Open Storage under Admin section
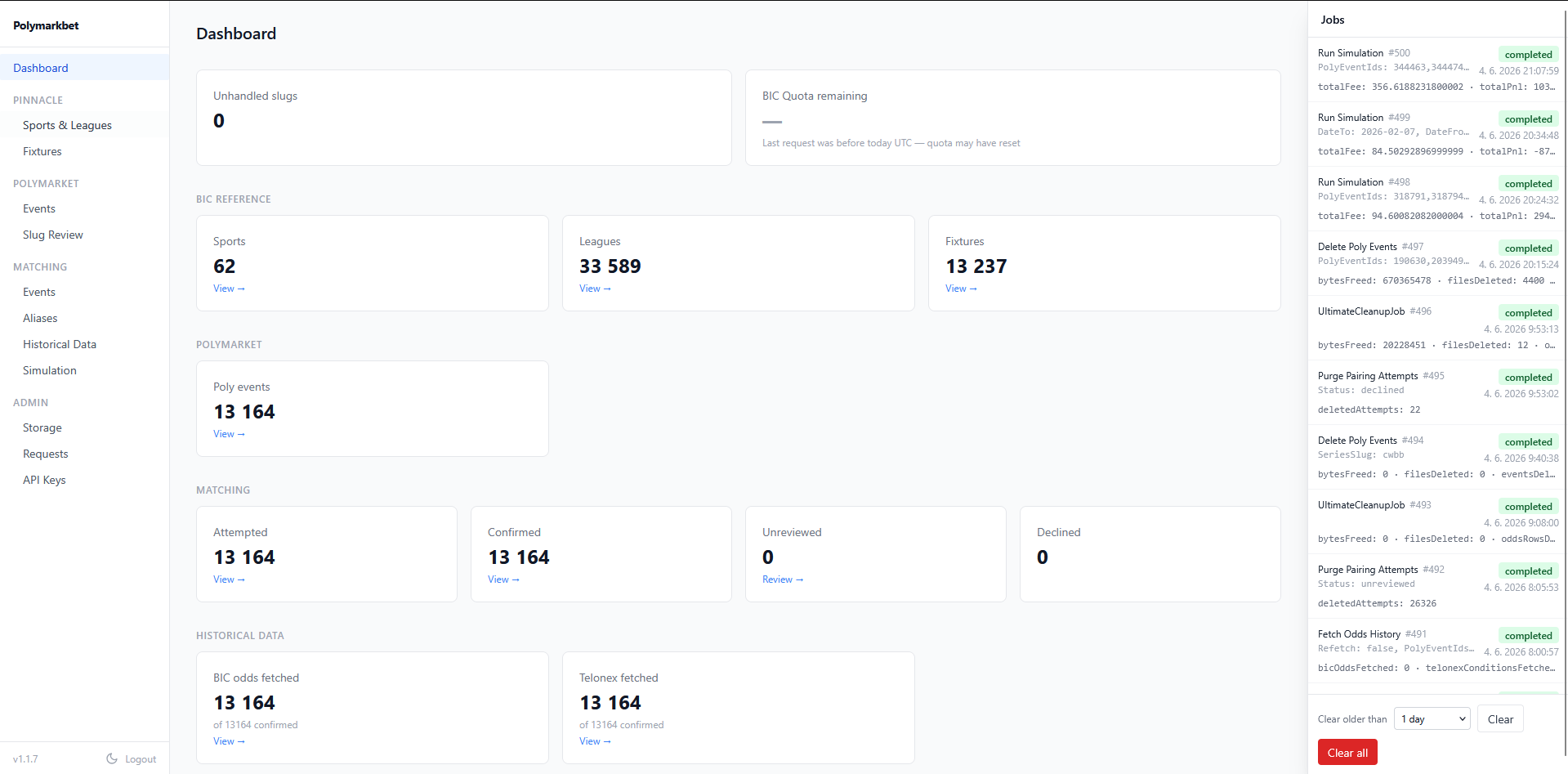 [x=42, y=427]
